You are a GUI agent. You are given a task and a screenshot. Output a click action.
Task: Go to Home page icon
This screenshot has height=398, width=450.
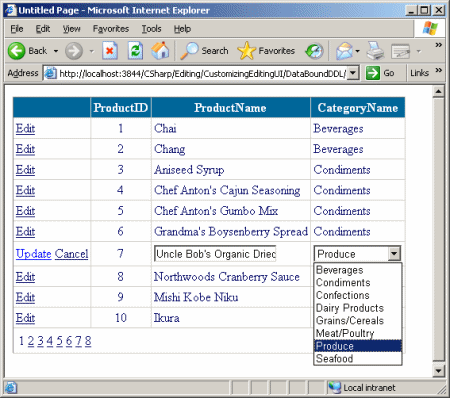pyautogui.click(x=160, y=51)
